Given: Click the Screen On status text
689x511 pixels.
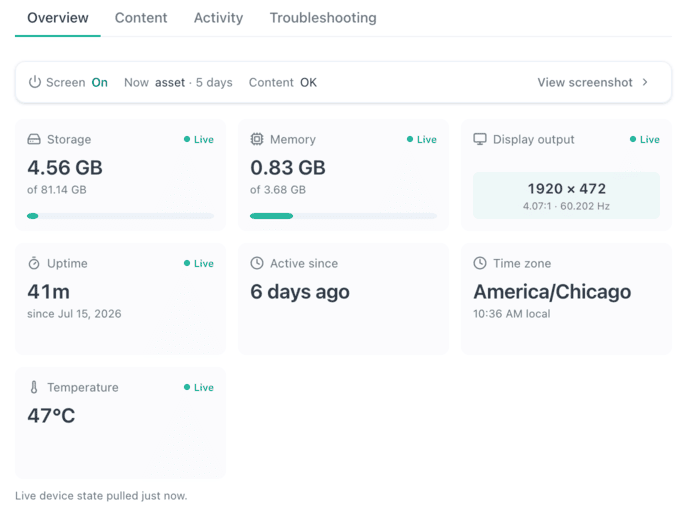Looking at the screenshot, I should pos(77,82).
